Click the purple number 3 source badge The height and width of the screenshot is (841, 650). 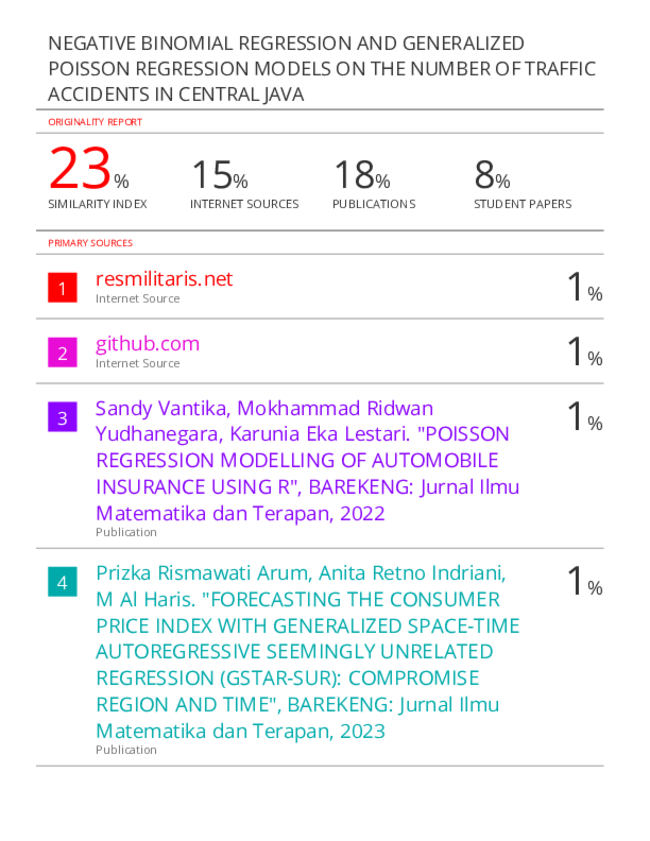click(62, 417)
